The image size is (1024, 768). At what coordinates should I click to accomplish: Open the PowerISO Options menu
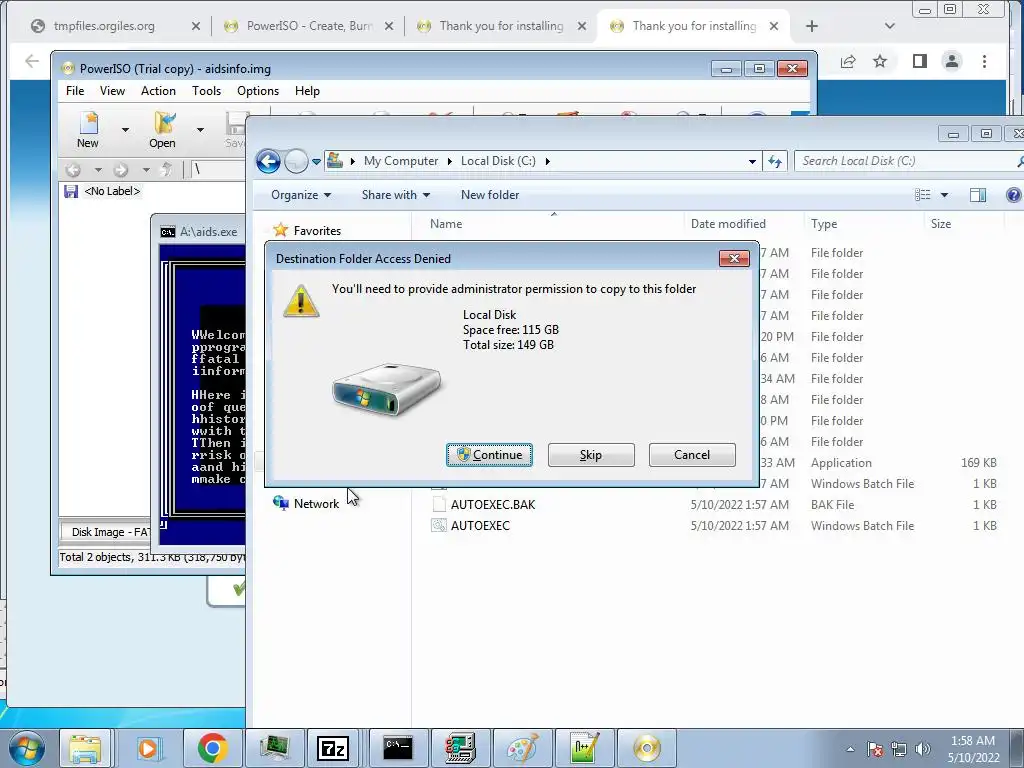[x=258, y=91]
